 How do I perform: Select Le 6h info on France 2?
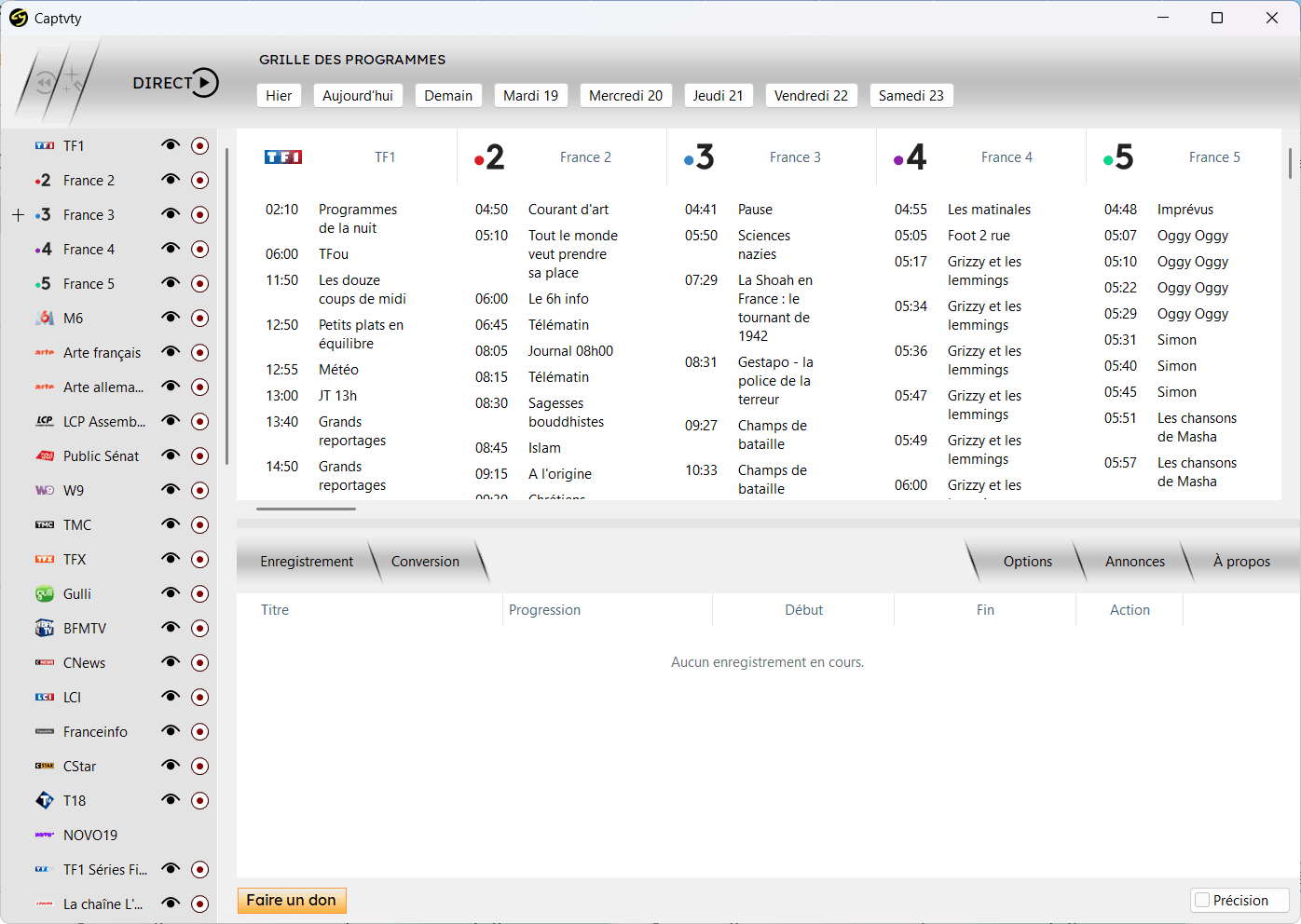point(558,299)
